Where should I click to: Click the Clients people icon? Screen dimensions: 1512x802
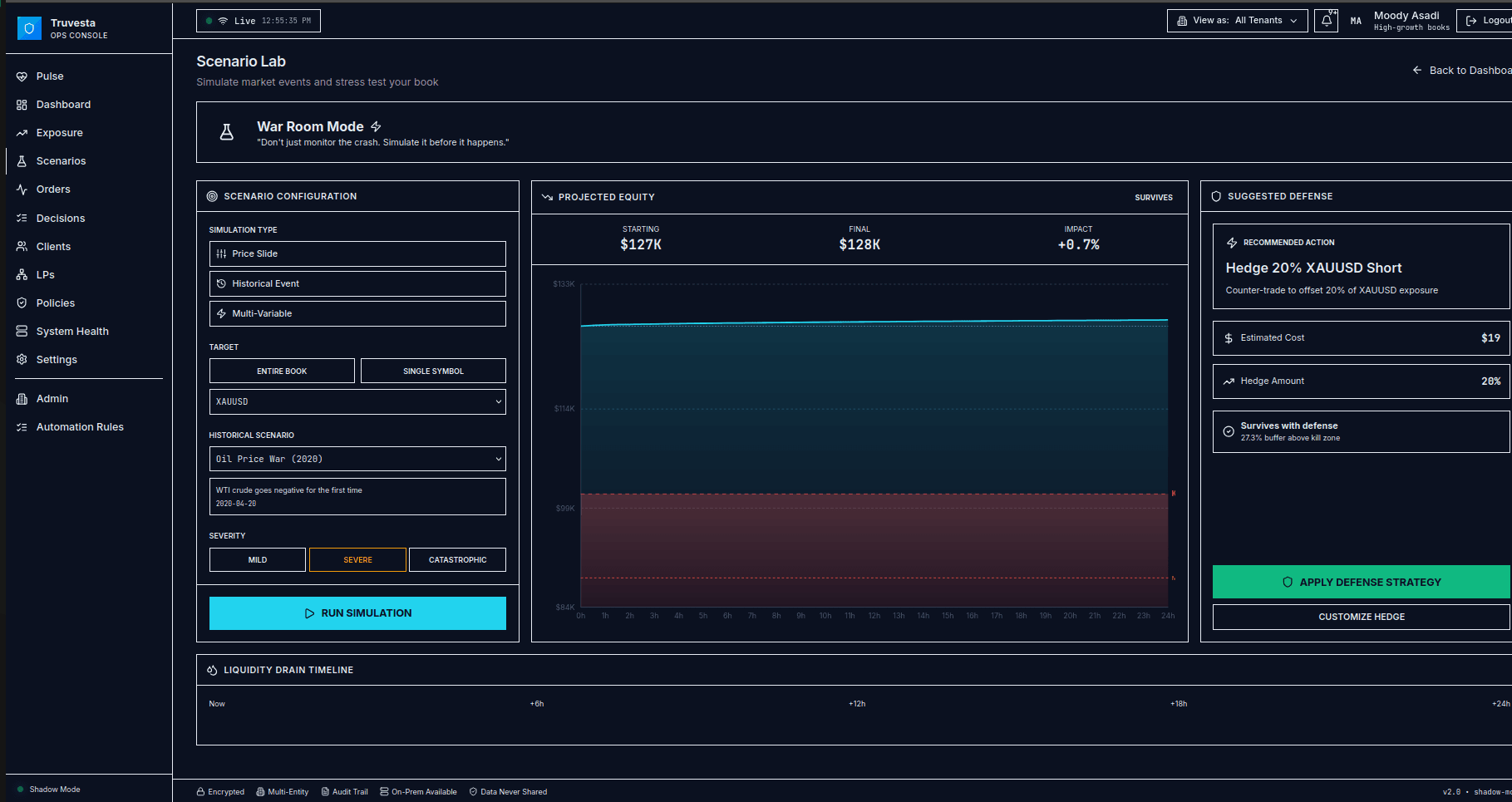tap(22, 247)
